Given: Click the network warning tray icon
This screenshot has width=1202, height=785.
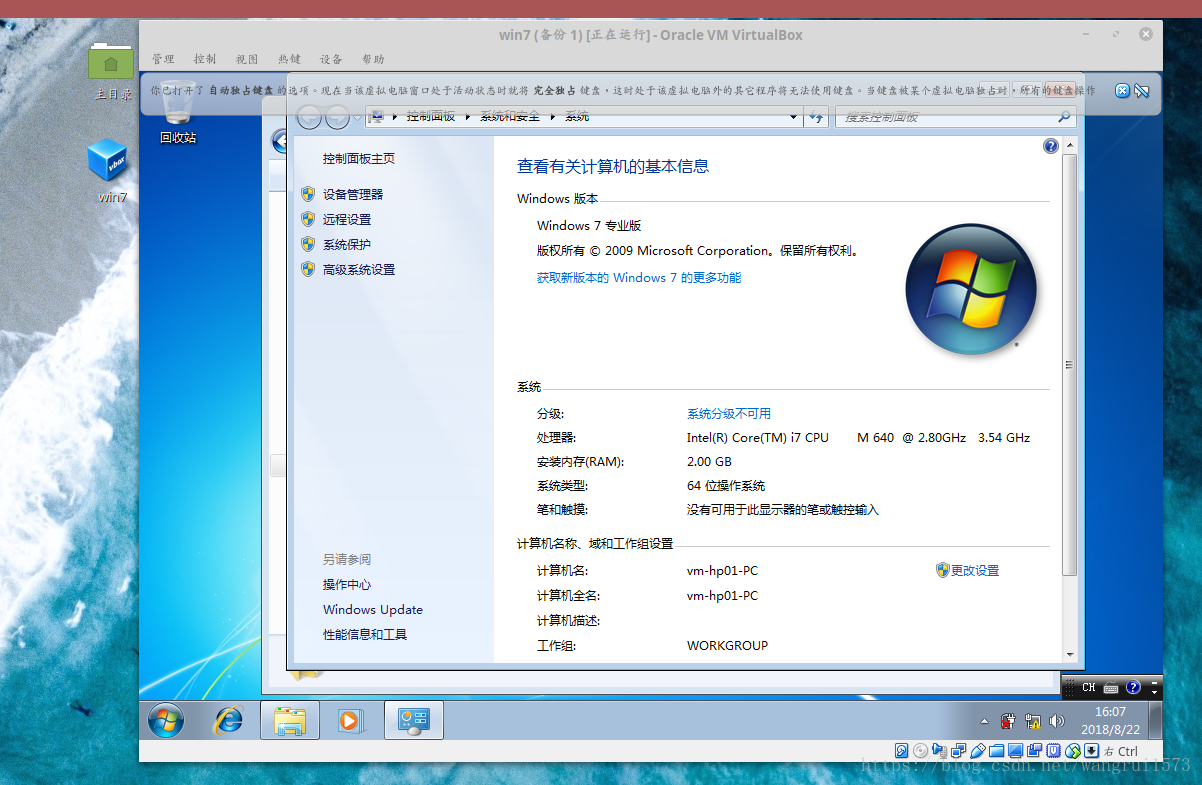Looking at the screenshot, I should 1032,720.
